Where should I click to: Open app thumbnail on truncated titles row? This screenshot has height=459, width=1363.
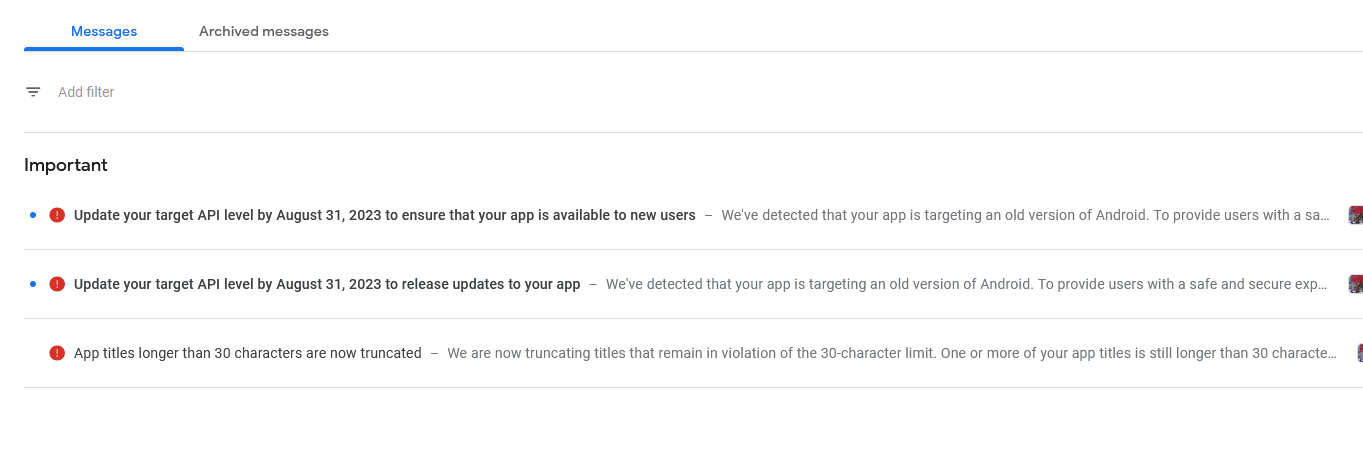1359,353
